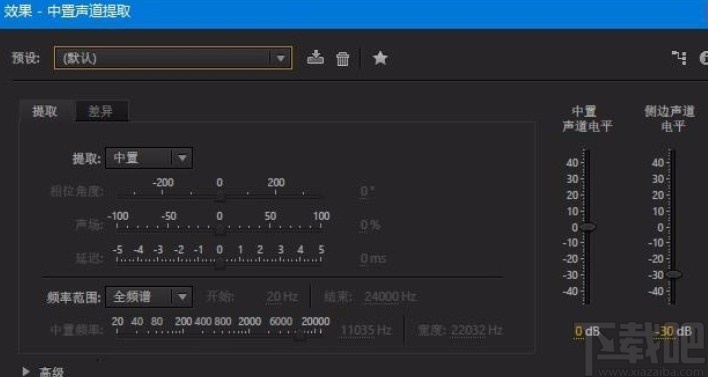Click the 侧边声道电平 slider handle

(x=673, y=275)
